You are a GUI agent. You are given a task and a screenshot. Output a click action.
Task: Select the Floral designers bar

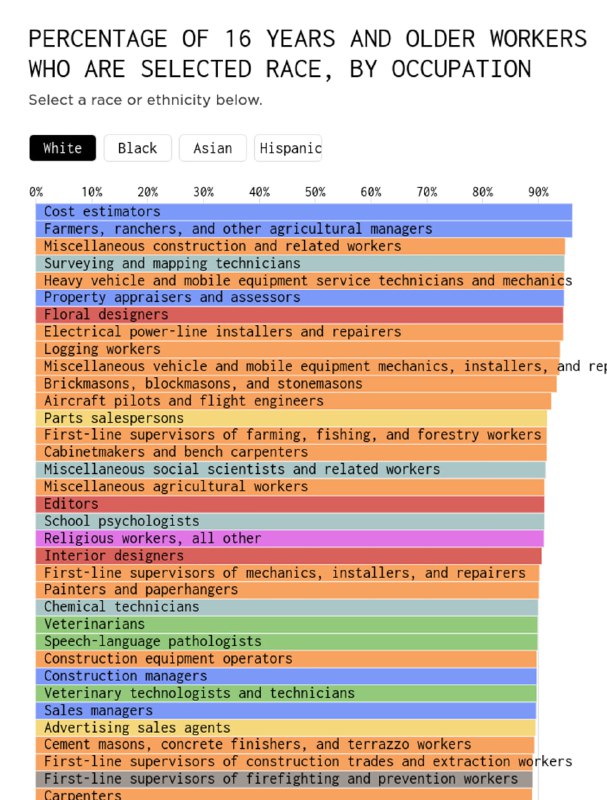pos(299,315)
